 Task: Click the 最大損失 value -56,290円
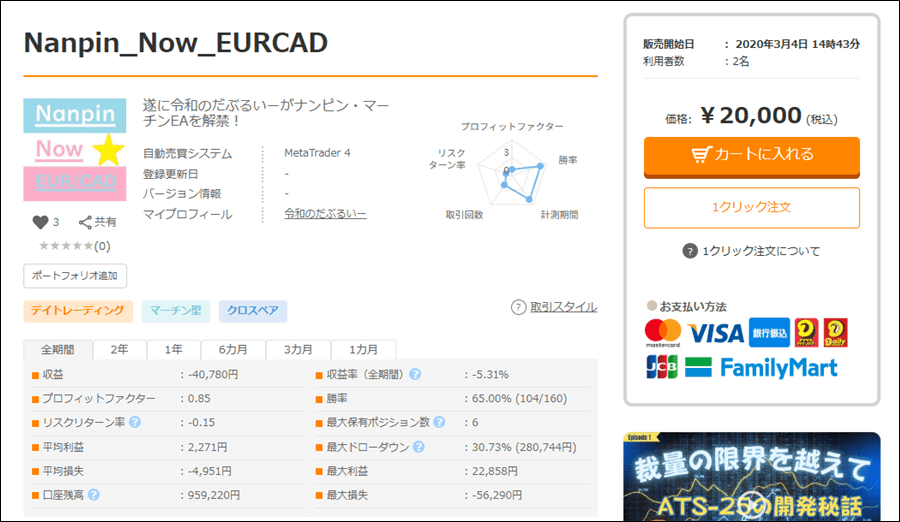click(496, 495)
